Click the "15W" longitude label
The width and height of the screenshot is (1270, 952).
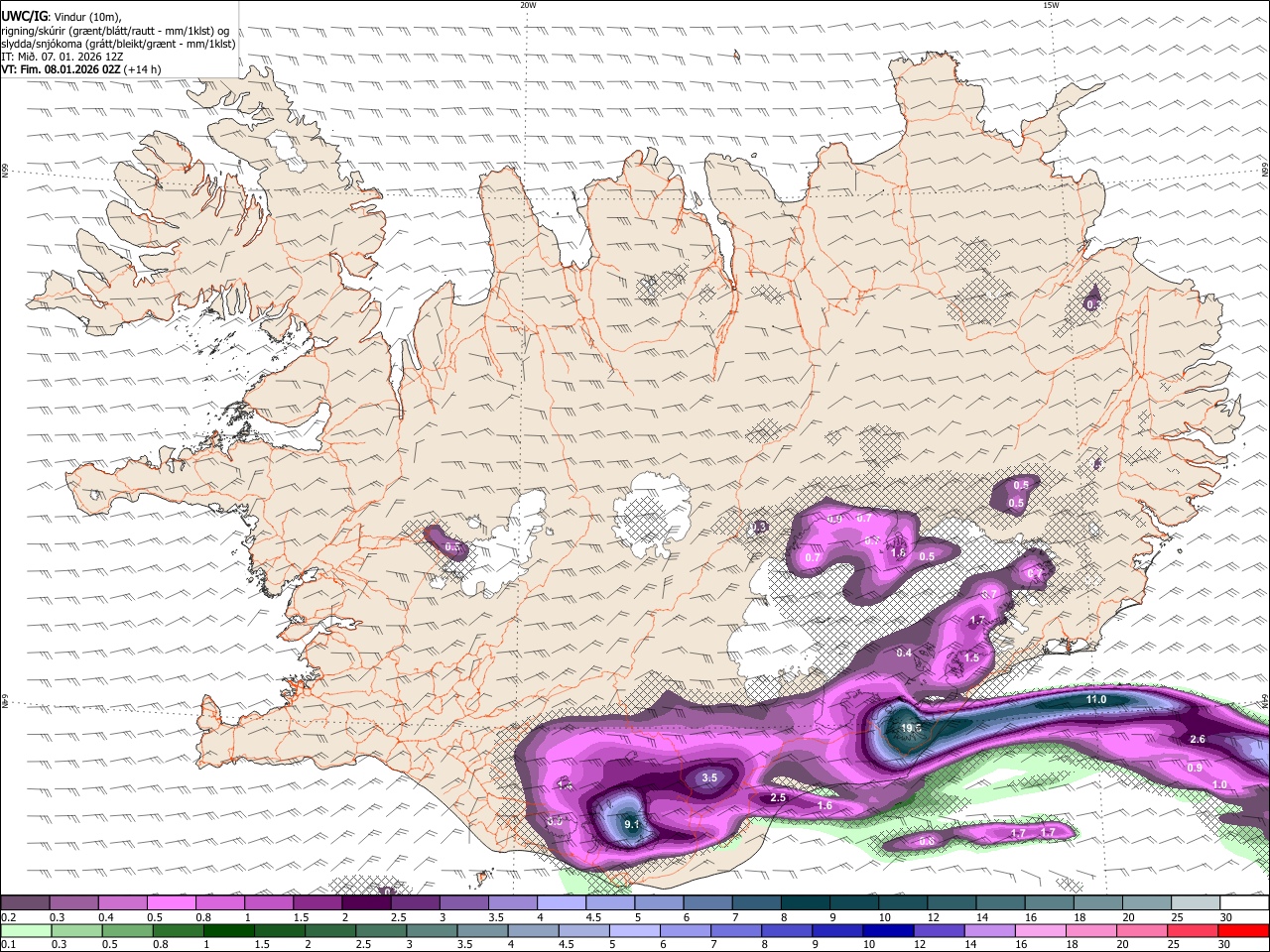[1051, 5]
